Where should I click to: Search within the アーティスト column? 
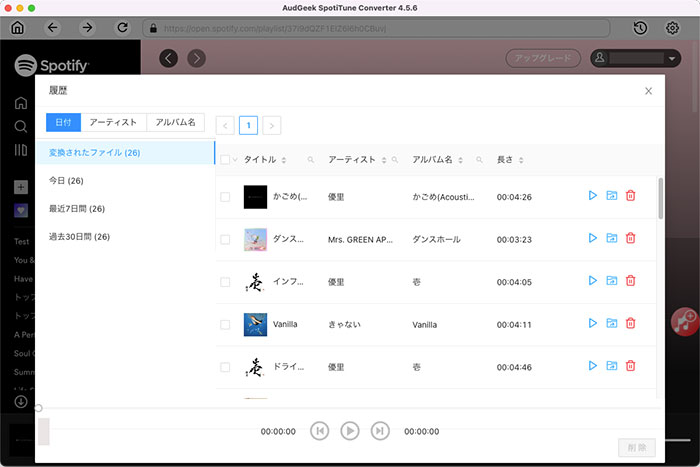[x=395, y=160]
